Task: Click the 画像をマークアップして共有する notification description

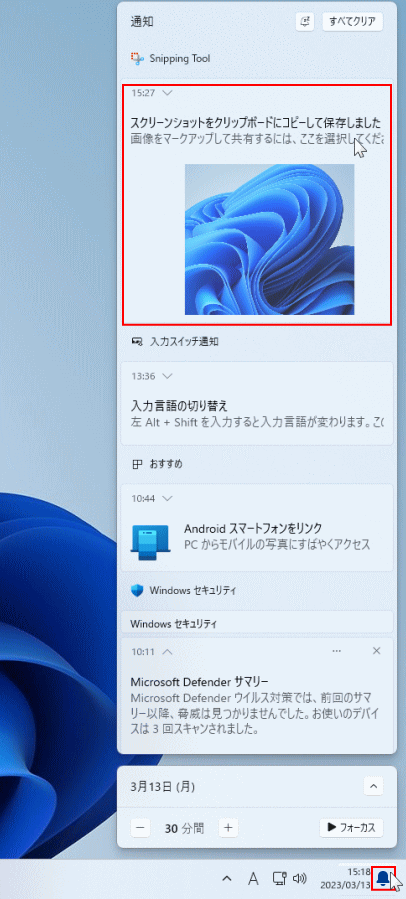Action: tap(257, 139)
